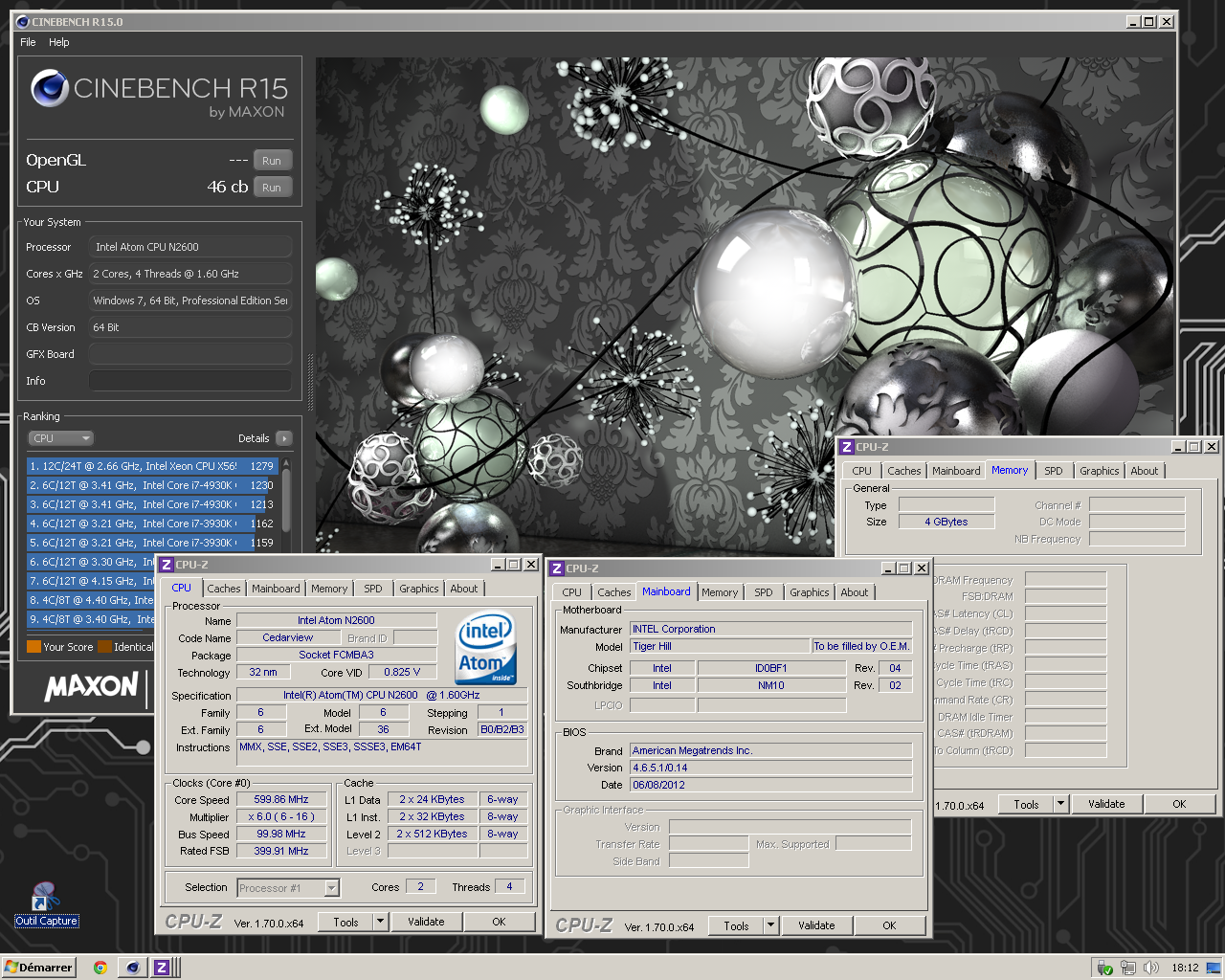Click the Intel Atom N2600 name field
Viewport: 1225px width, 980px height.
coord(336,620)
